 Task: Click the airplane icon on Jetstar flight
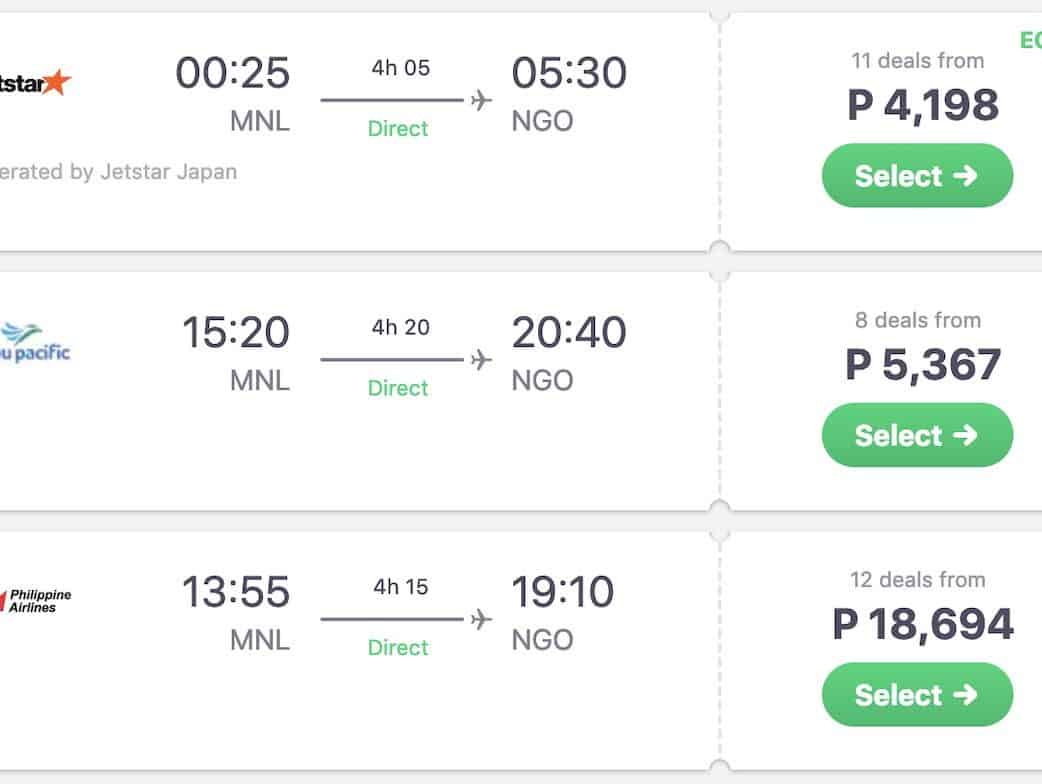481,100
